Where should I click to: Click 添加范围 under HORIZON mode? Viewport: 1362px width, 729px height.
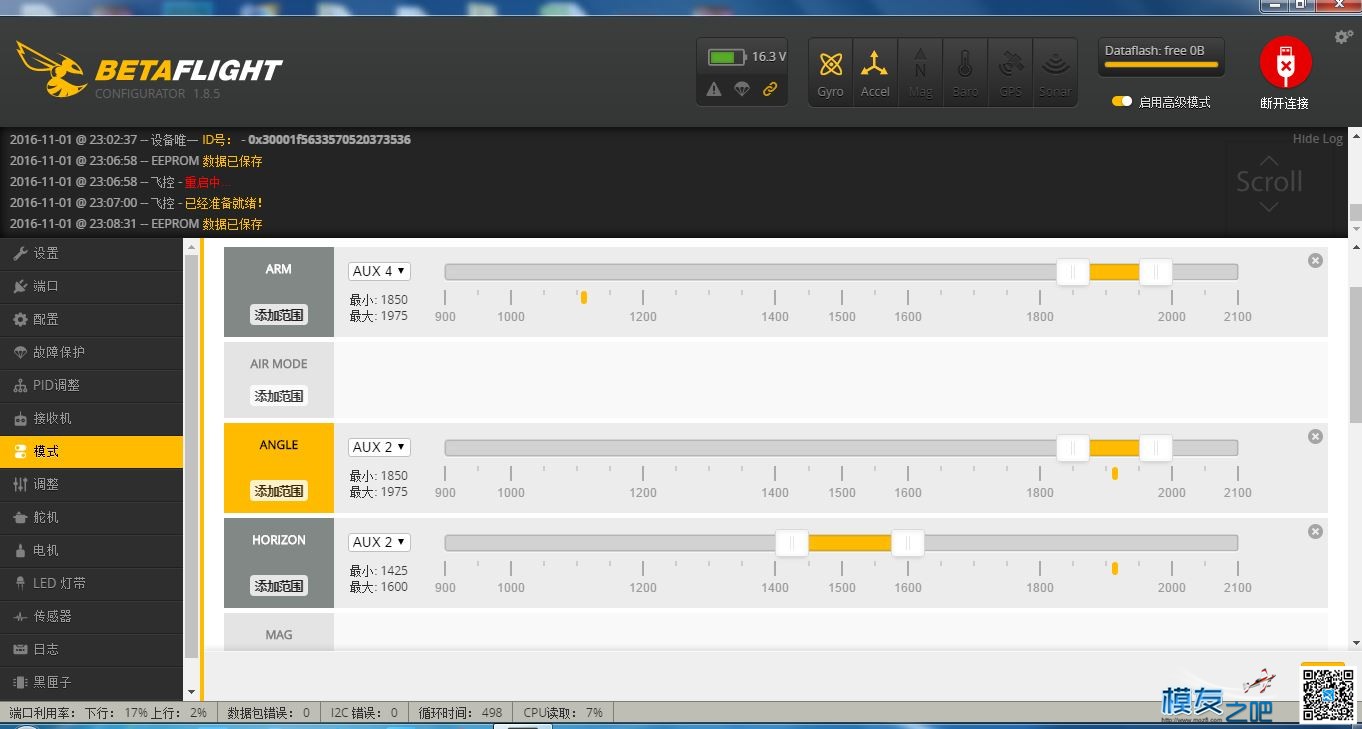(x=278, y=586)
